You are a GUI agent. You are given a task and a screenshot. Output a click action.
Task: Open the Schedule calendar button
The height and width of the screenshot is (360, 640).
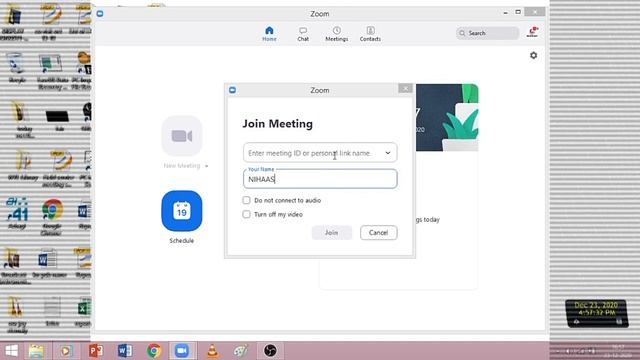(182, 211)
